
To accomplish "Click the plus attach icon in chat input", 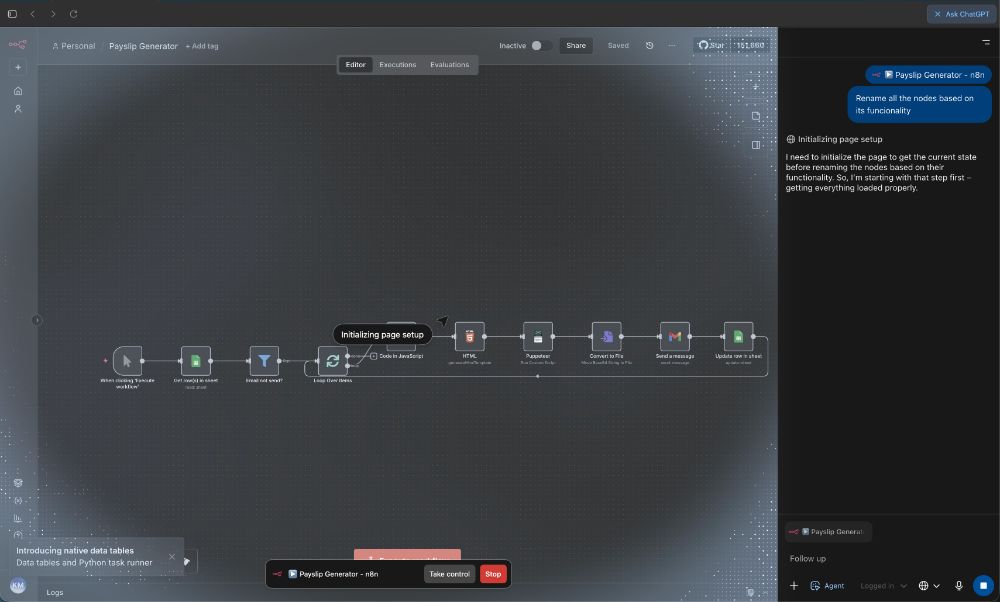I will pyautogui.click(x=794, y=585).
